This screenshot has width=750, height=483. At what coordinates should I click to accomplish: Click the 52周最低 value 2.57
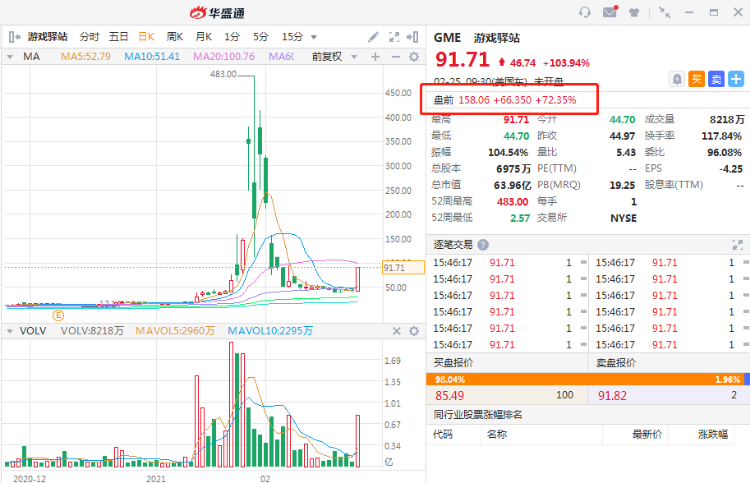point(520,218)
